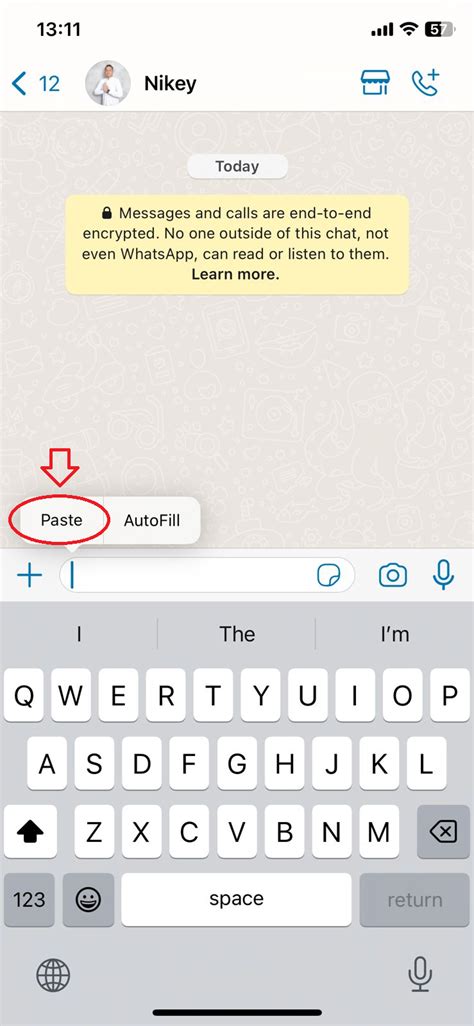Image resolution: width=474 pixels, height=1026 pixels.
Task: Tap the backspace delete key
Action: click(443, 831)
